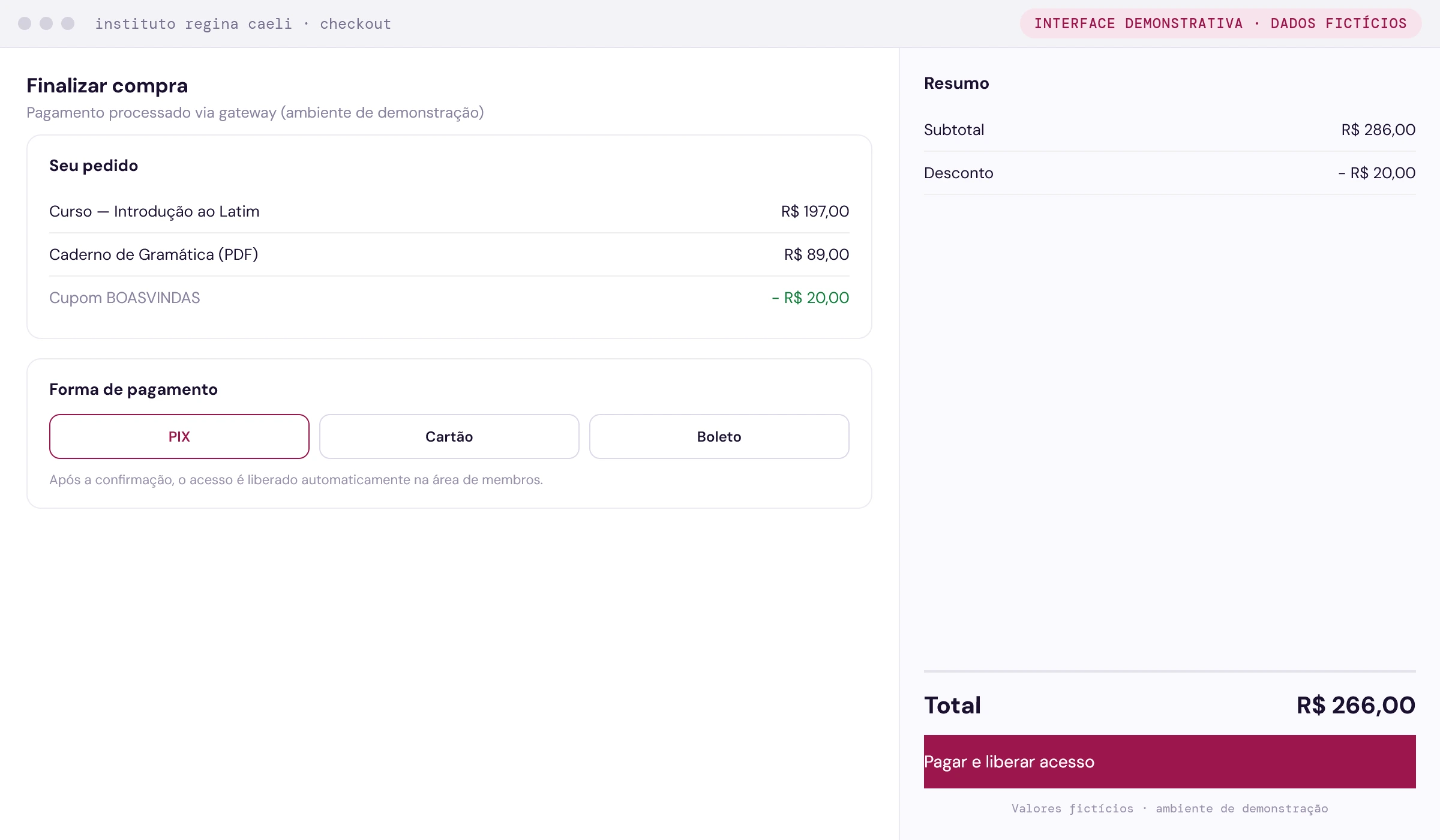The image size is (1440, 840).
Task: Click Caderno de Gramática (PDF) item
Action: click(x=154, y=254)
